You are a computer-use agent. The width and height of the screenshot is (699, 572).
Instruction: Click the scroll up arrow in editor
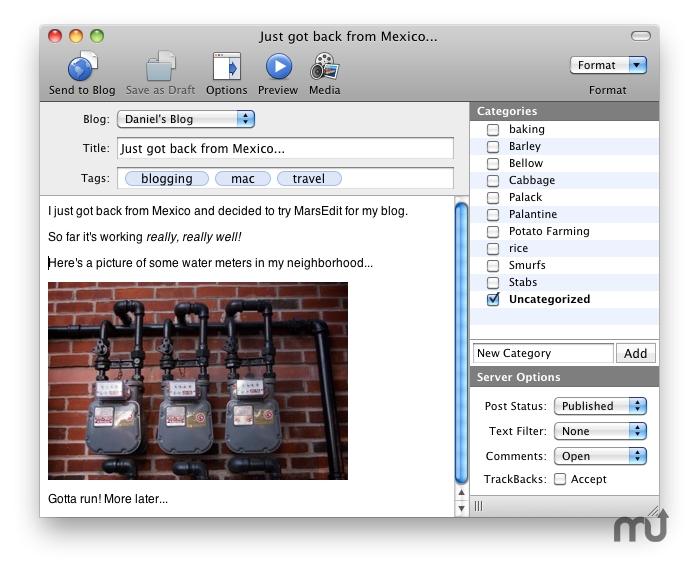(x=461, y=492)
